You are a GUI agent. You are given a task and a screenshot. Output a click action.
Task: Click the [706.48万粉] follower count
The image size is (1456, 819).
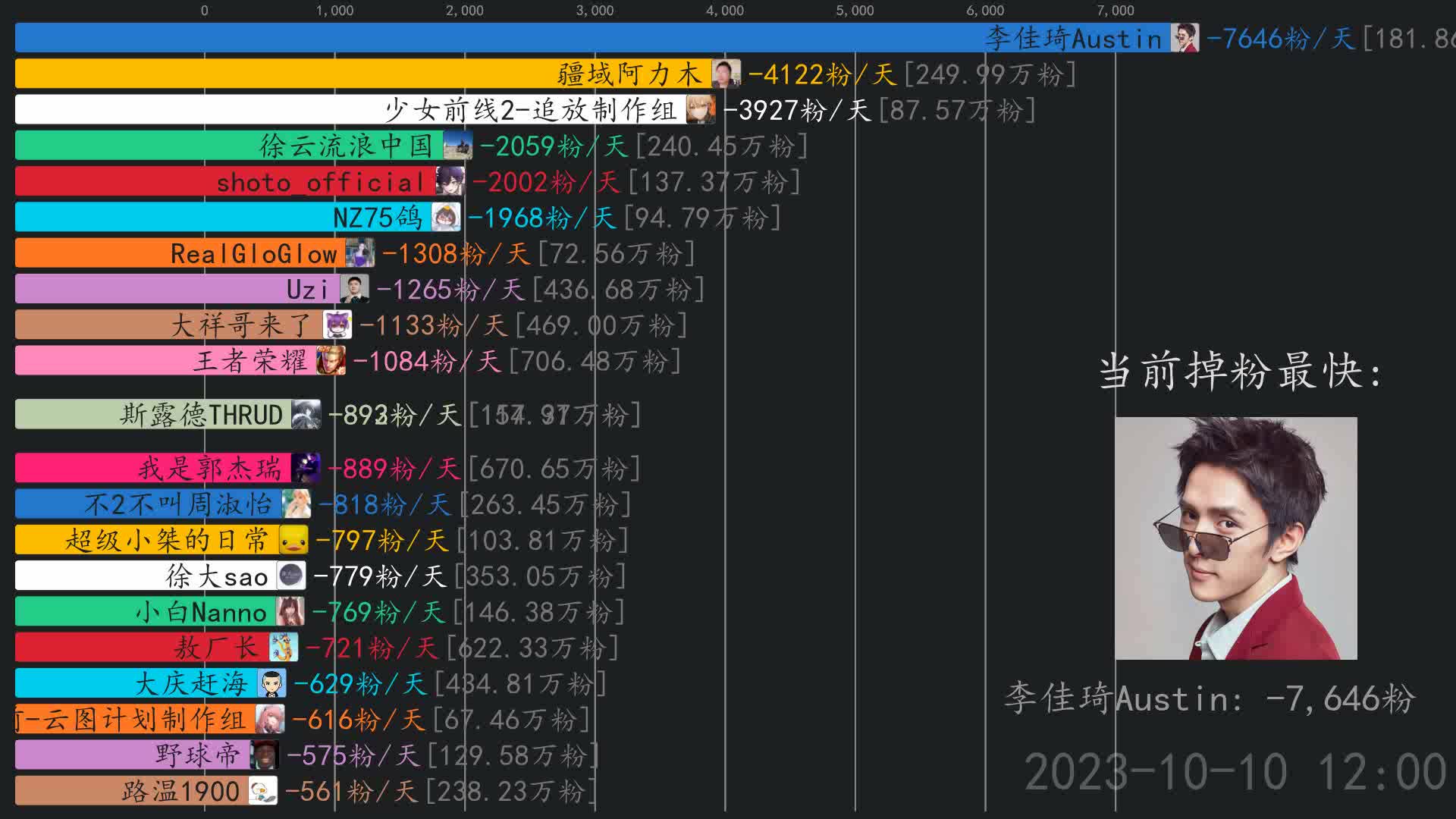595,361
